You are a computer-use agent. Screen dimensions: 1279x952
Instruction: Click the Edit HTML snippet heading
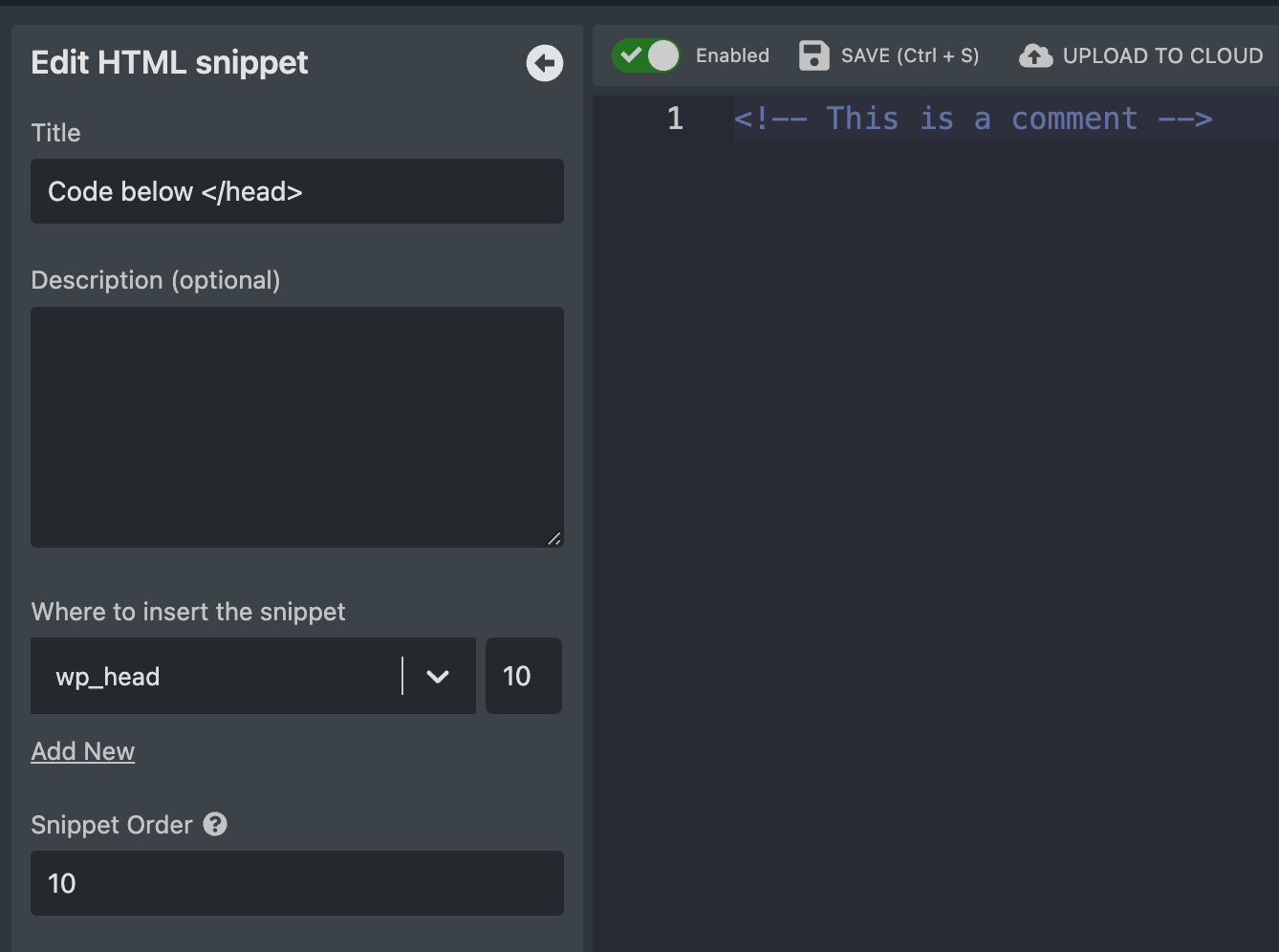[x=169, y=63]
